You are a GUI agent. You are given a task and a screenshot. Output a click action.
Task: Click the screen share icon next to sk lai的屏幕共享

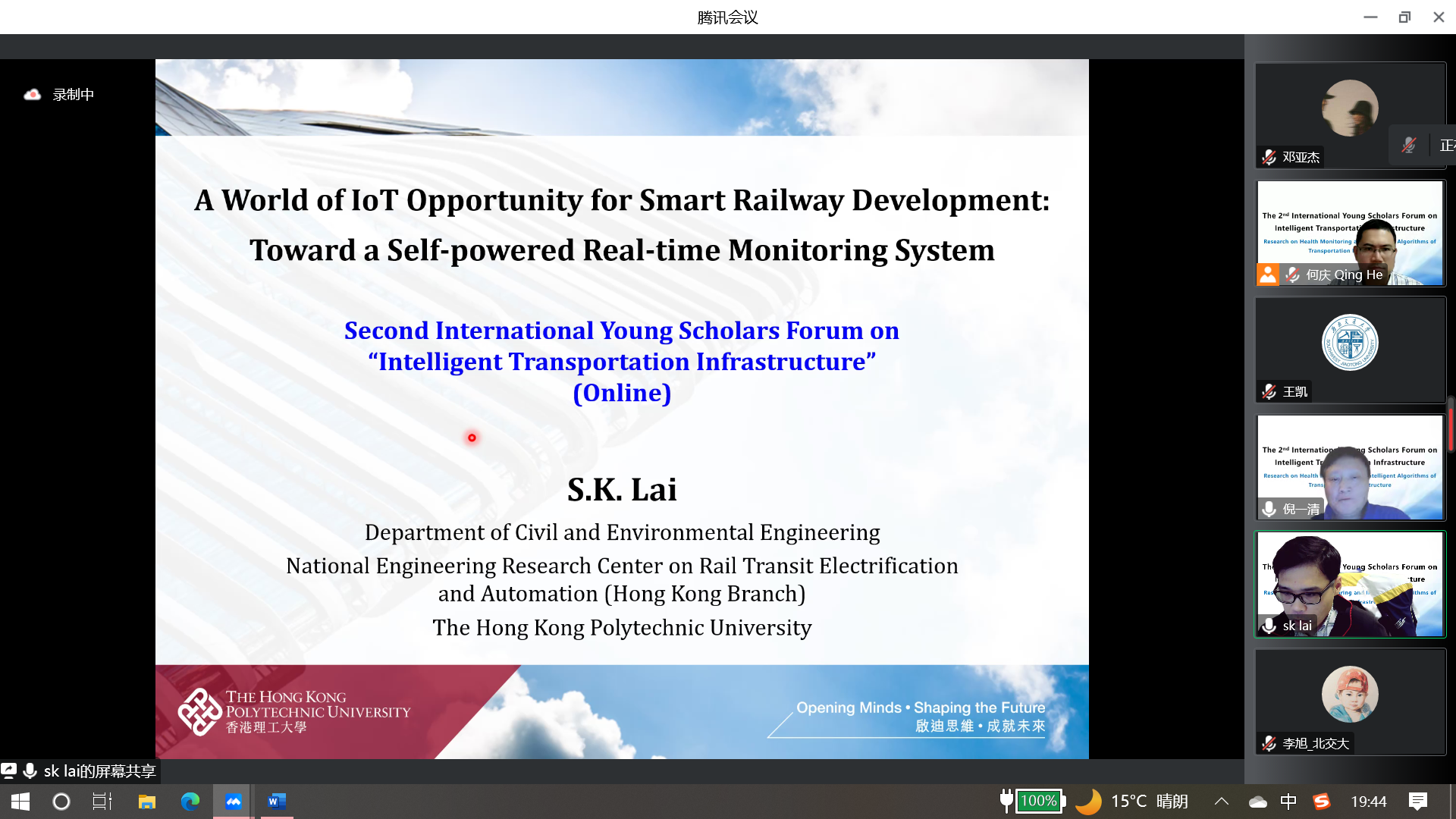[9, 770]
